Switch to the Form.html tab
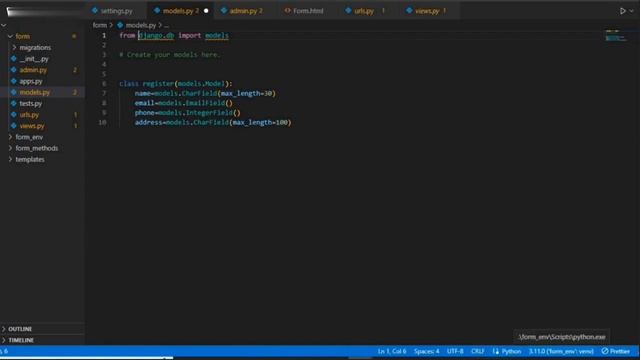The width and height of the screenshot is (640, 360). pyautogui.click(x=307, y=11)
